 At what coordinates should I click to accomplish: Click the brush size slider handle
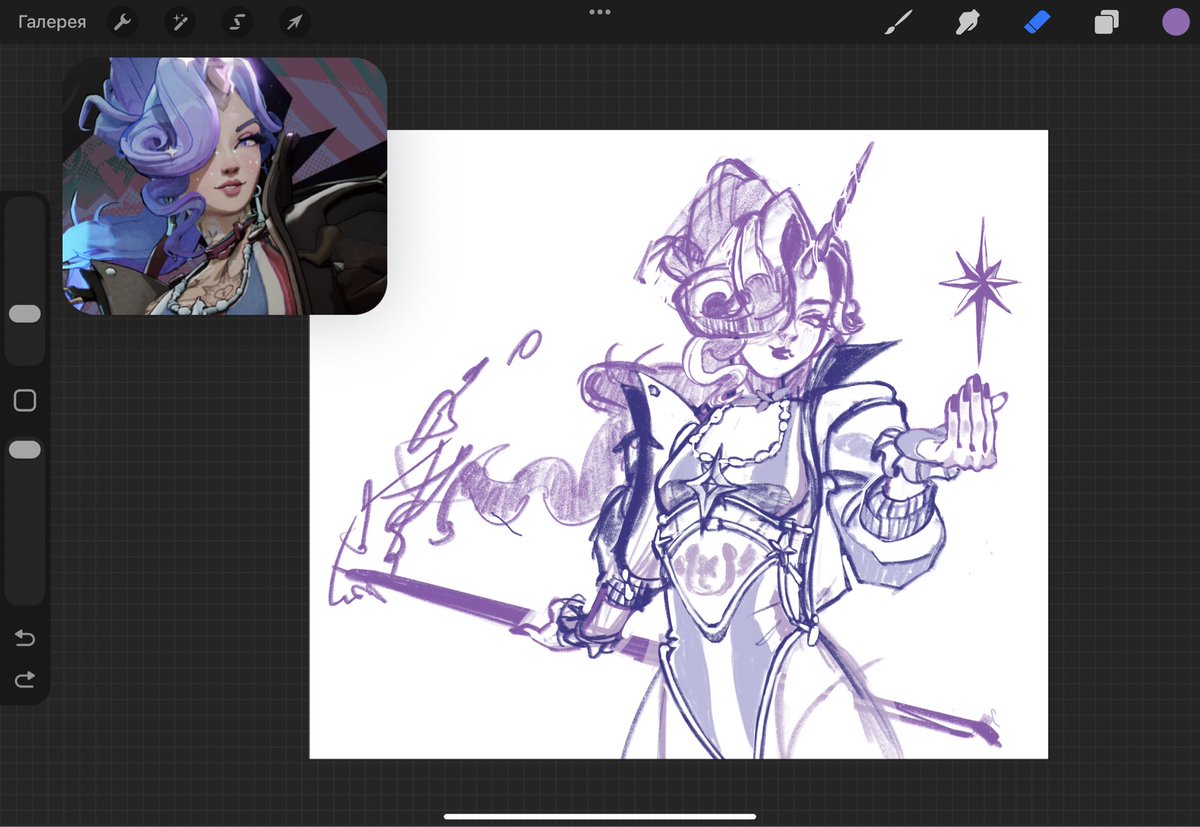[25, 314]
